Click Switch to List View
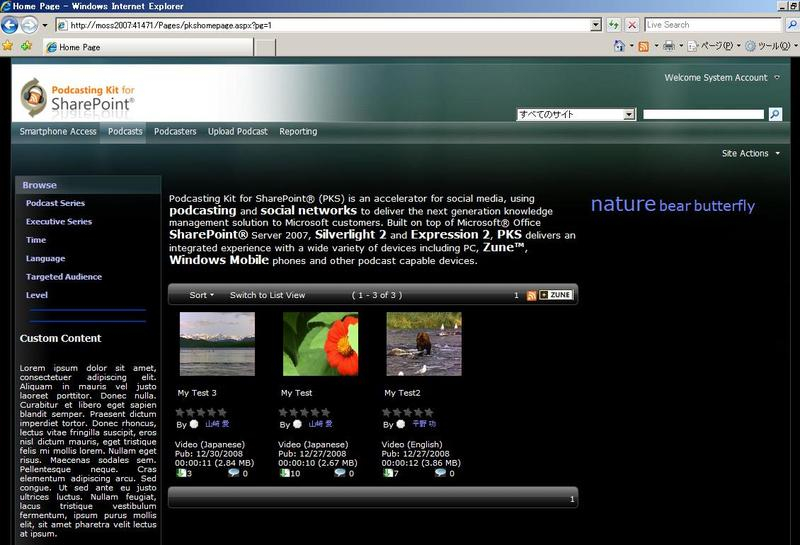800x545 pixels. tap(267, 295)
